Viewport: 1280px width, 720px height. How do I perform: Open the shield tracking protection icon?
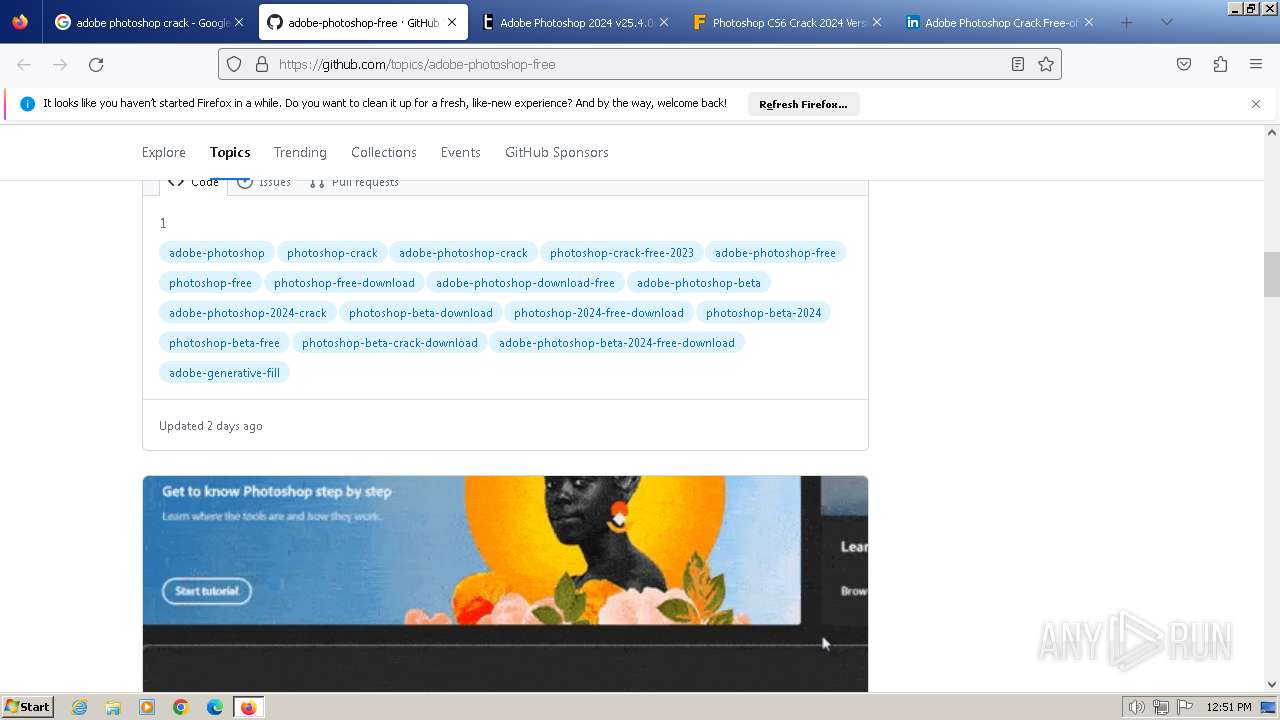click(234, 64)
